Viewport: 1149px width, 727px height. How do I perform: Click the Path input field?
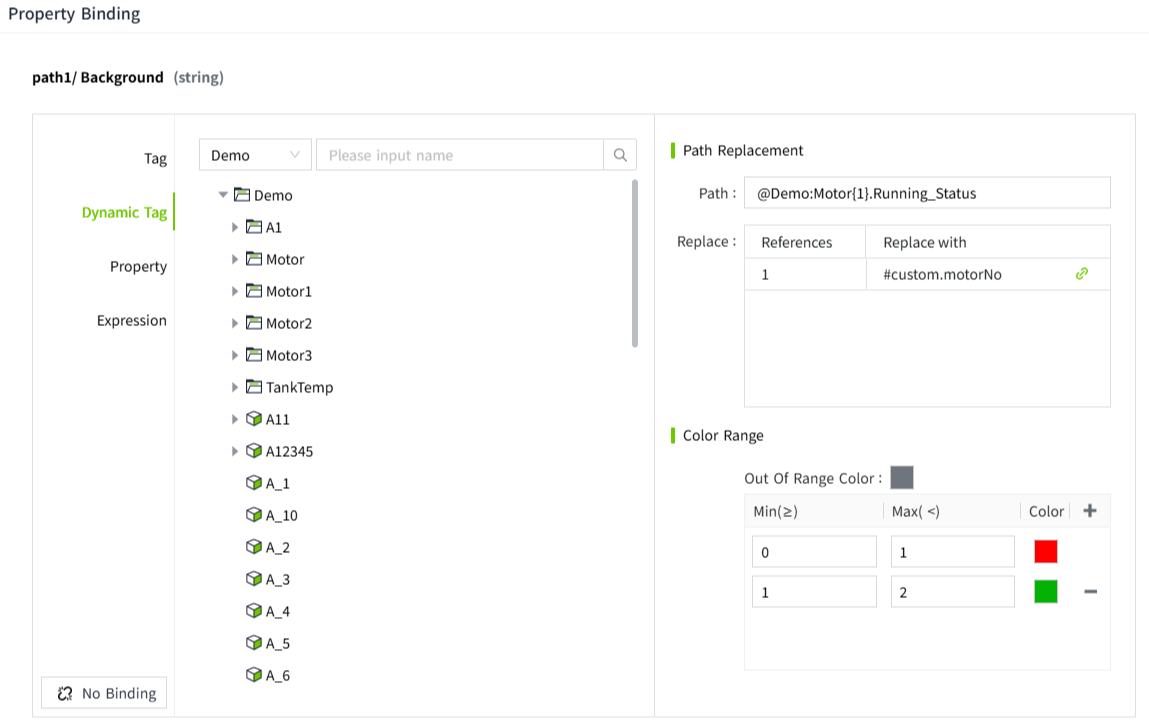tap(926, 193)
